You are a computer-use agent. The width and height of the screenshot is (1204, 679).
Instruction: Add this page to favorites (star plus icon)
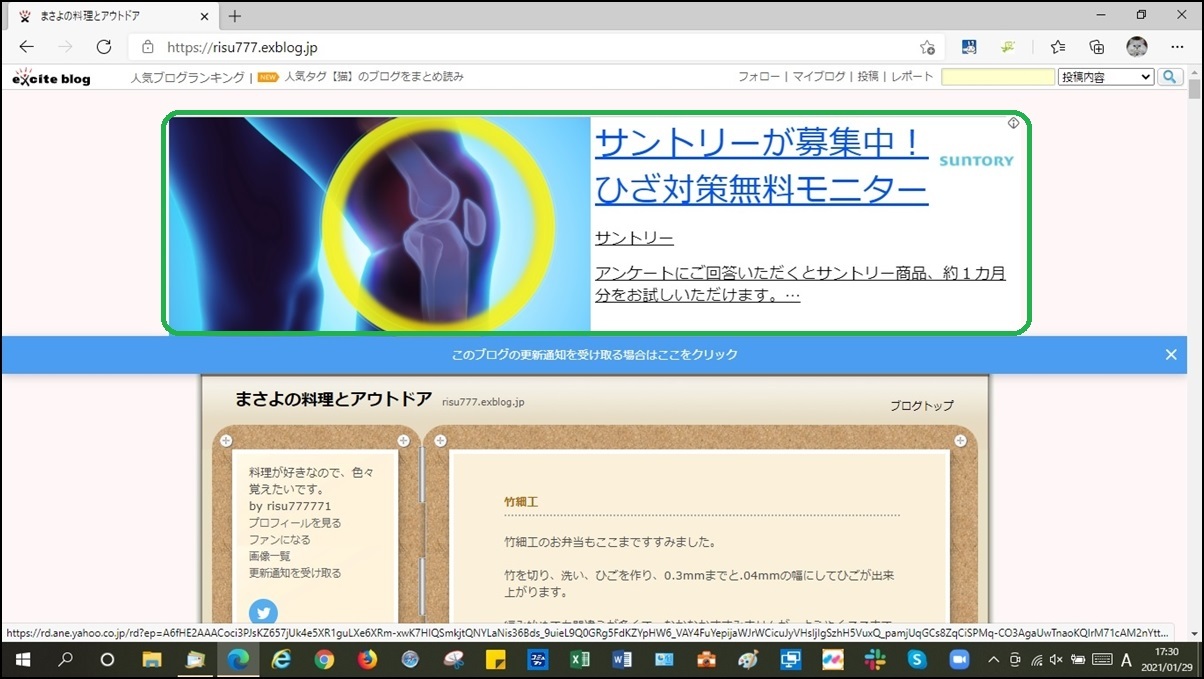pos(927,47)
